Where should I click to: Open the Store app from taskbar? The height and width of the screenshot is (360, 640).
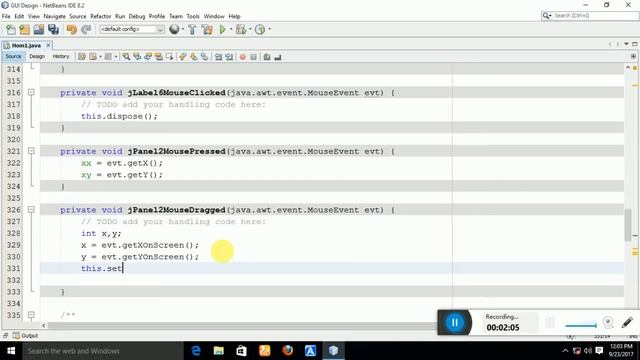point(242,351)
